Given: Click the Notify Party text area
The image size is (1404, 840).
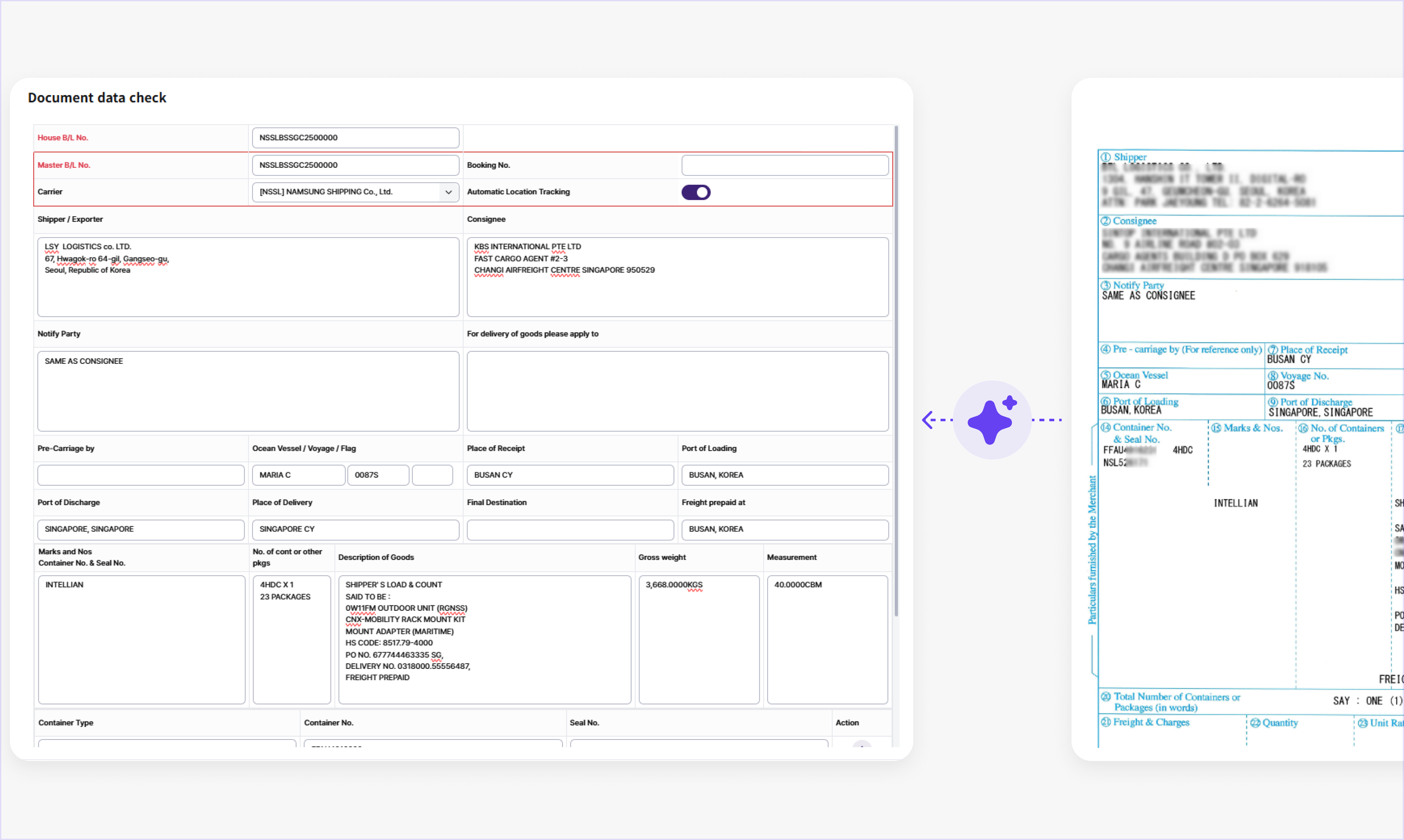Looking at the screenshot, I should (248, 391).
